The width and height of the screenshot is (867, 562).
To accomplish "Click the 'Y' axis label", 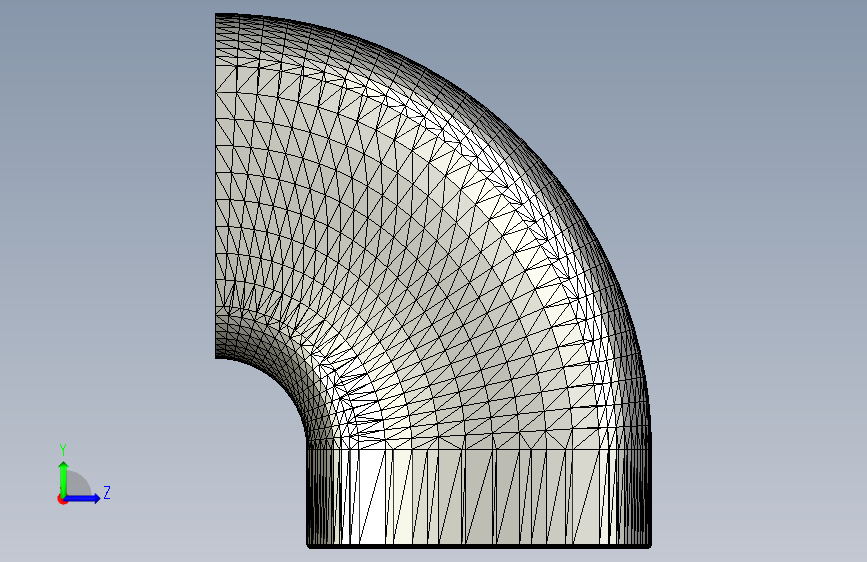I will coord(63,450).
